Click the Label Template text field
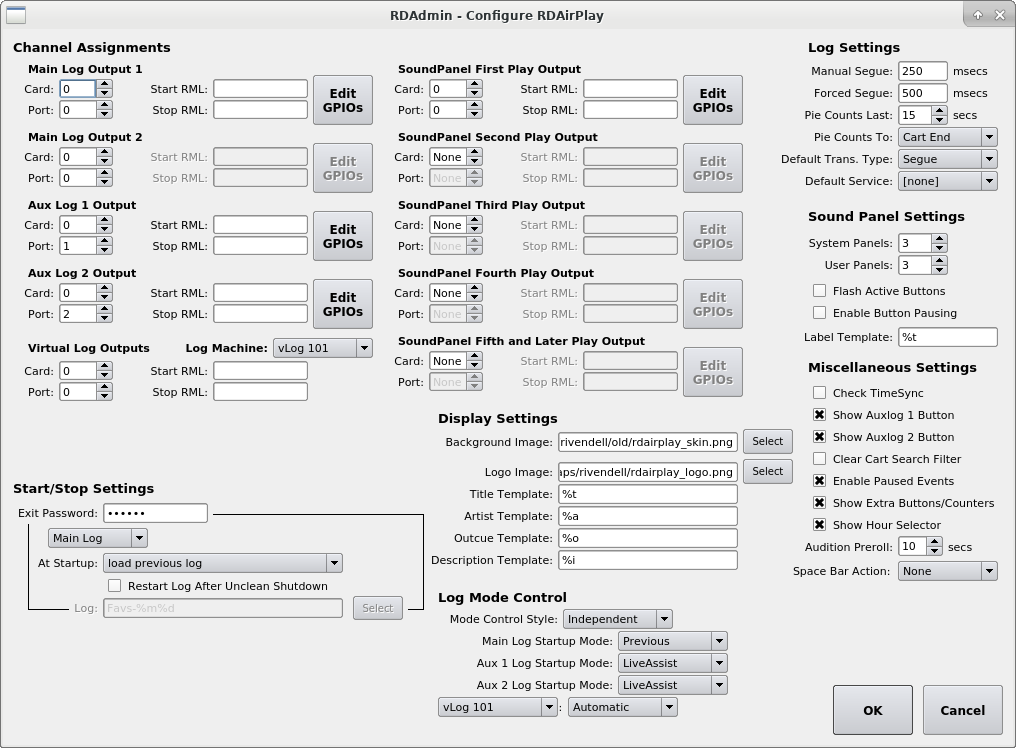Screen dimensions: 1016x748 point(947,337)
